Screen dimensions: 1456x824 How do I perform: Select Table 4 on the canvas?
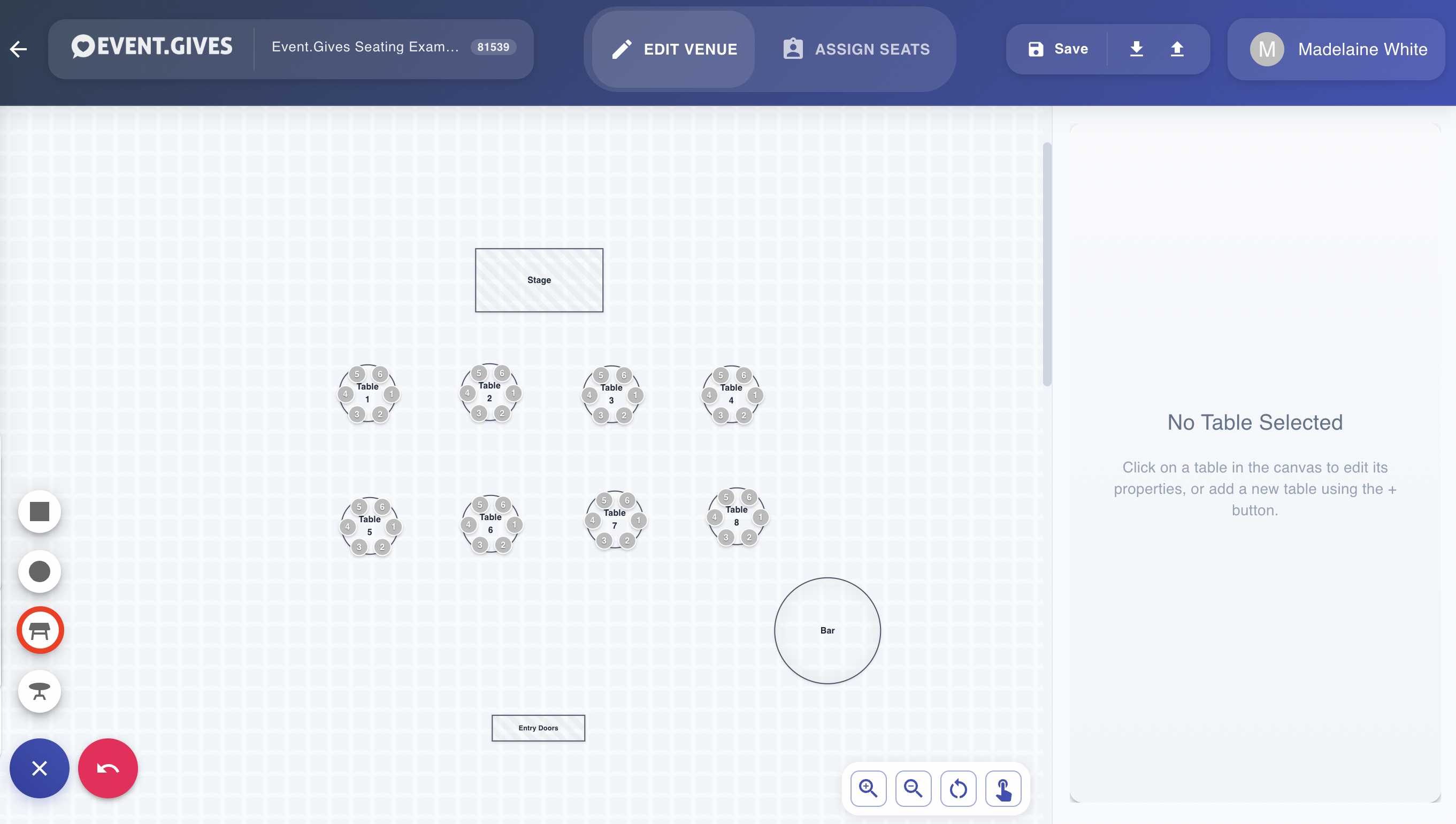[x=731, y=394]
